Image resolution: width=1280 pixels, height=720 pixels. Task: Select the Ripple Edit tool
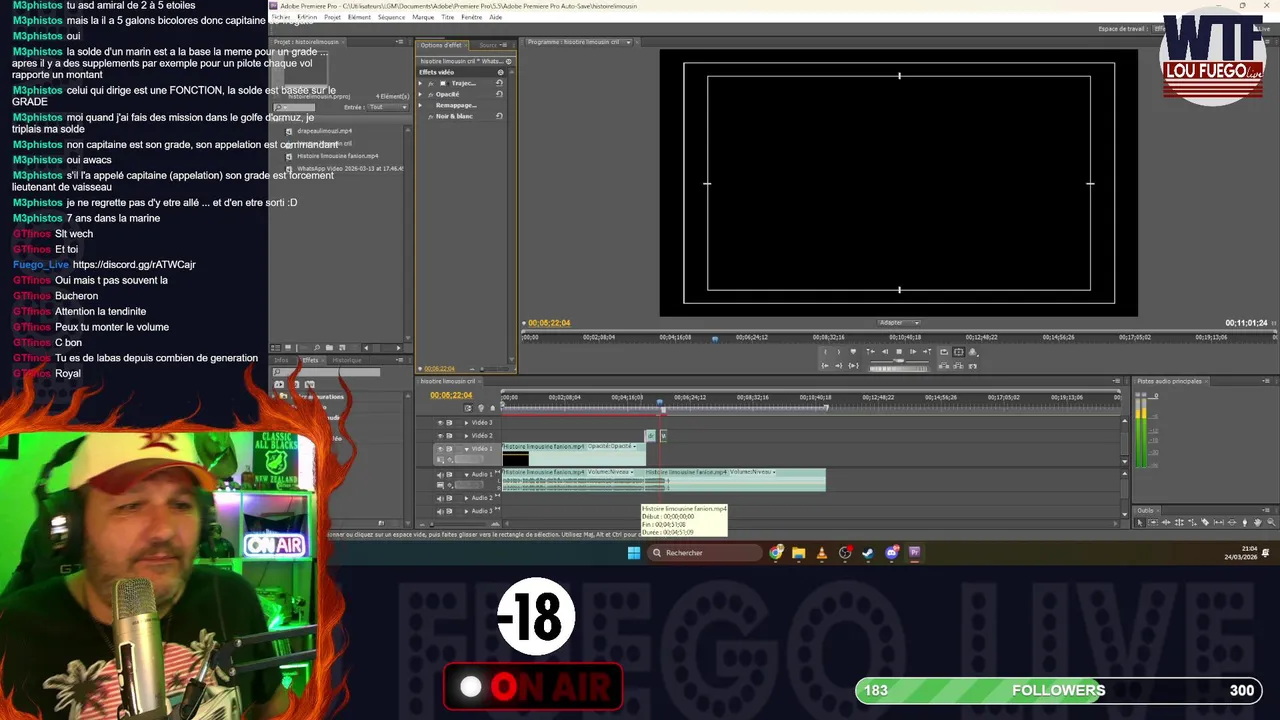1166,522
